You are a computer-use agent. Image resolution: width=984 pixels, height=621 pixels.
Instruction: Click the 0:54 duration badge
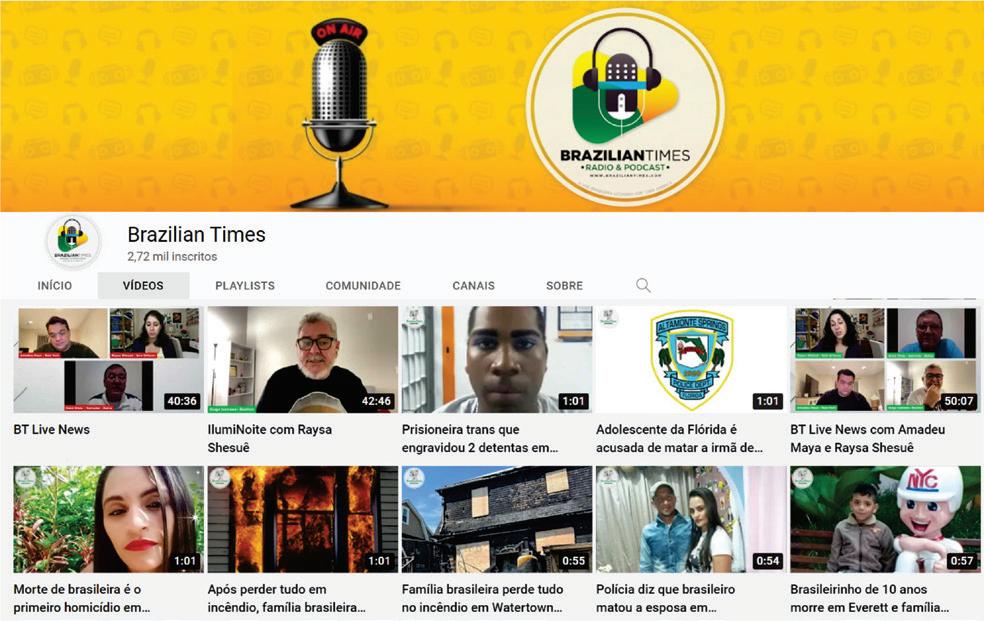click(767, 561)
